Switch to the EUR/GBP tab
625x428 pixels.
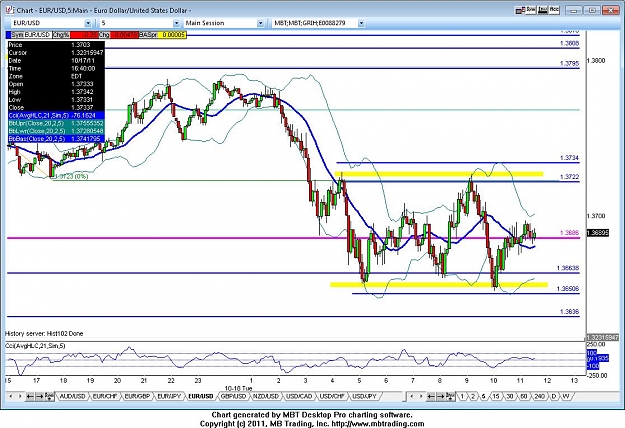point(137,397)
